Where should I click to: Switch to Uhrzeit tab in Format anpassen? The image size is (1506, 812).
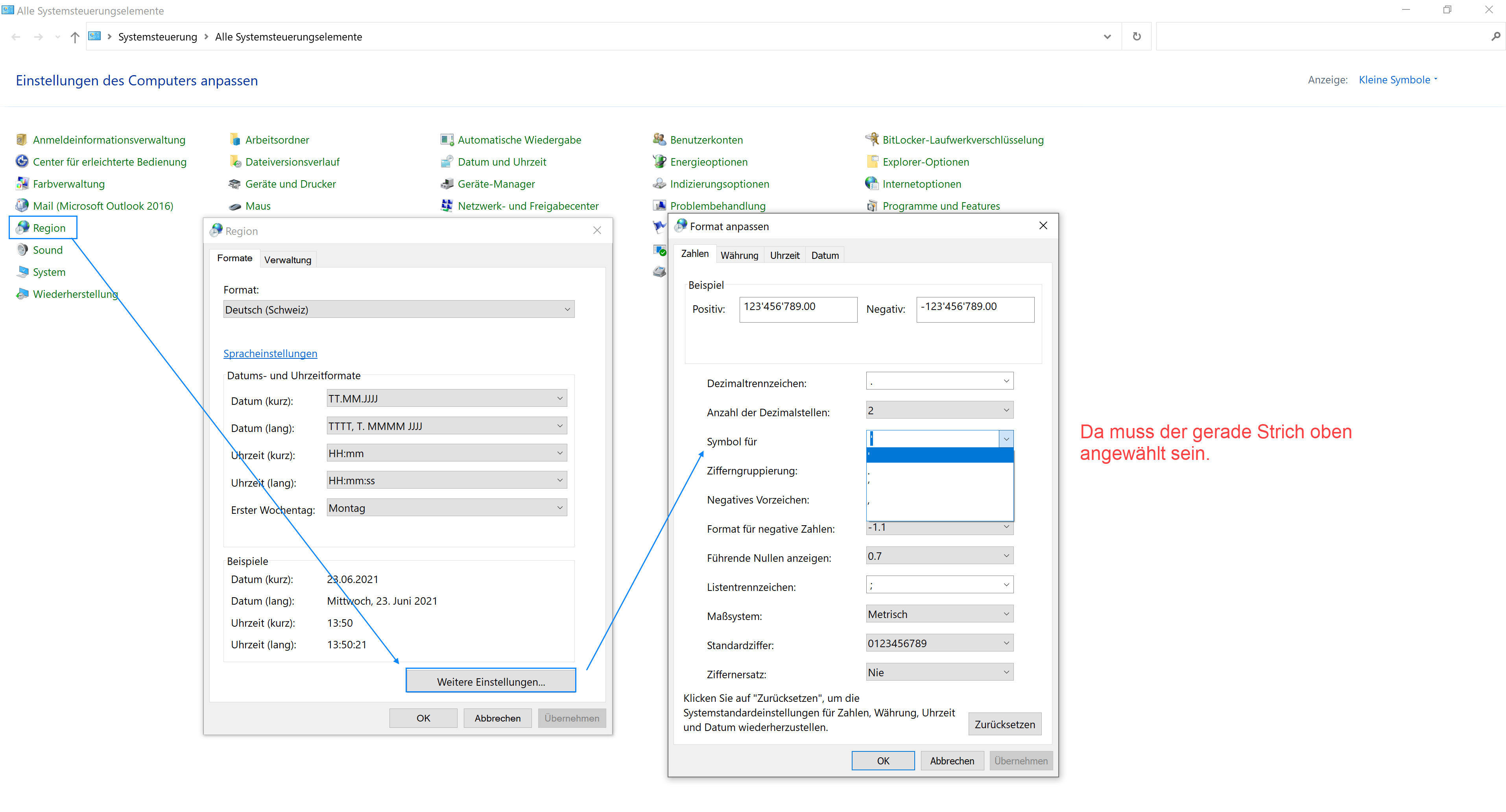(784, 255)
